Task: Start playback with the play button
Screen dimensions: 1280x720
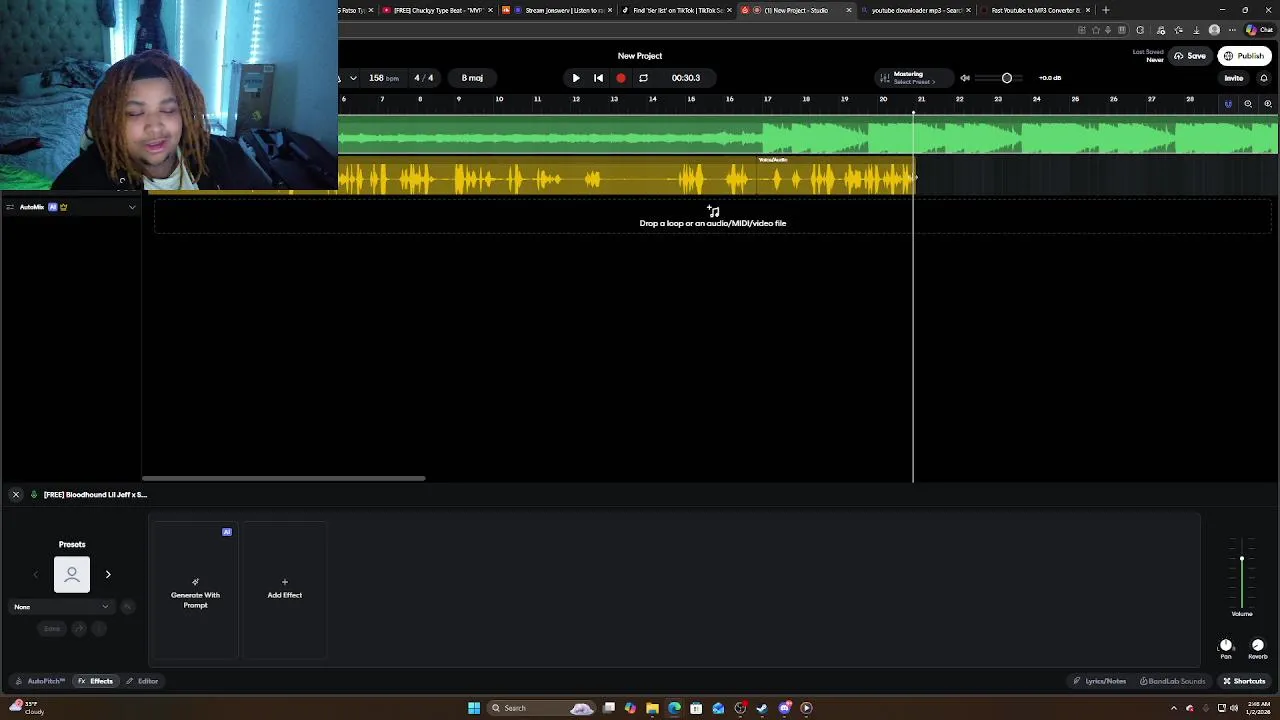Action: [576, 78]
